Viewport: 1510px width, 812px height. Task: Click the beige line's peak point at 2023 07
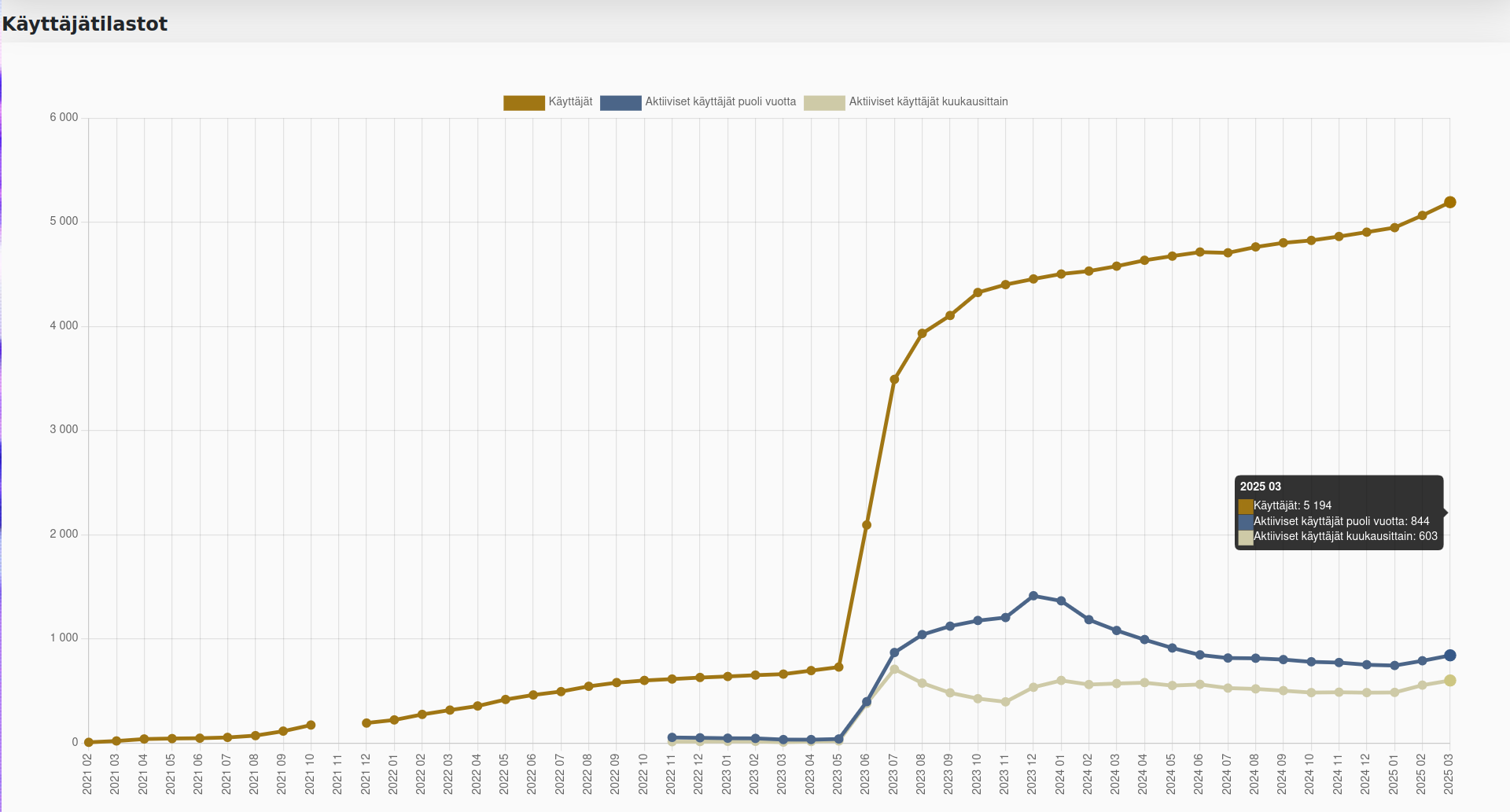tap(894, 669)
